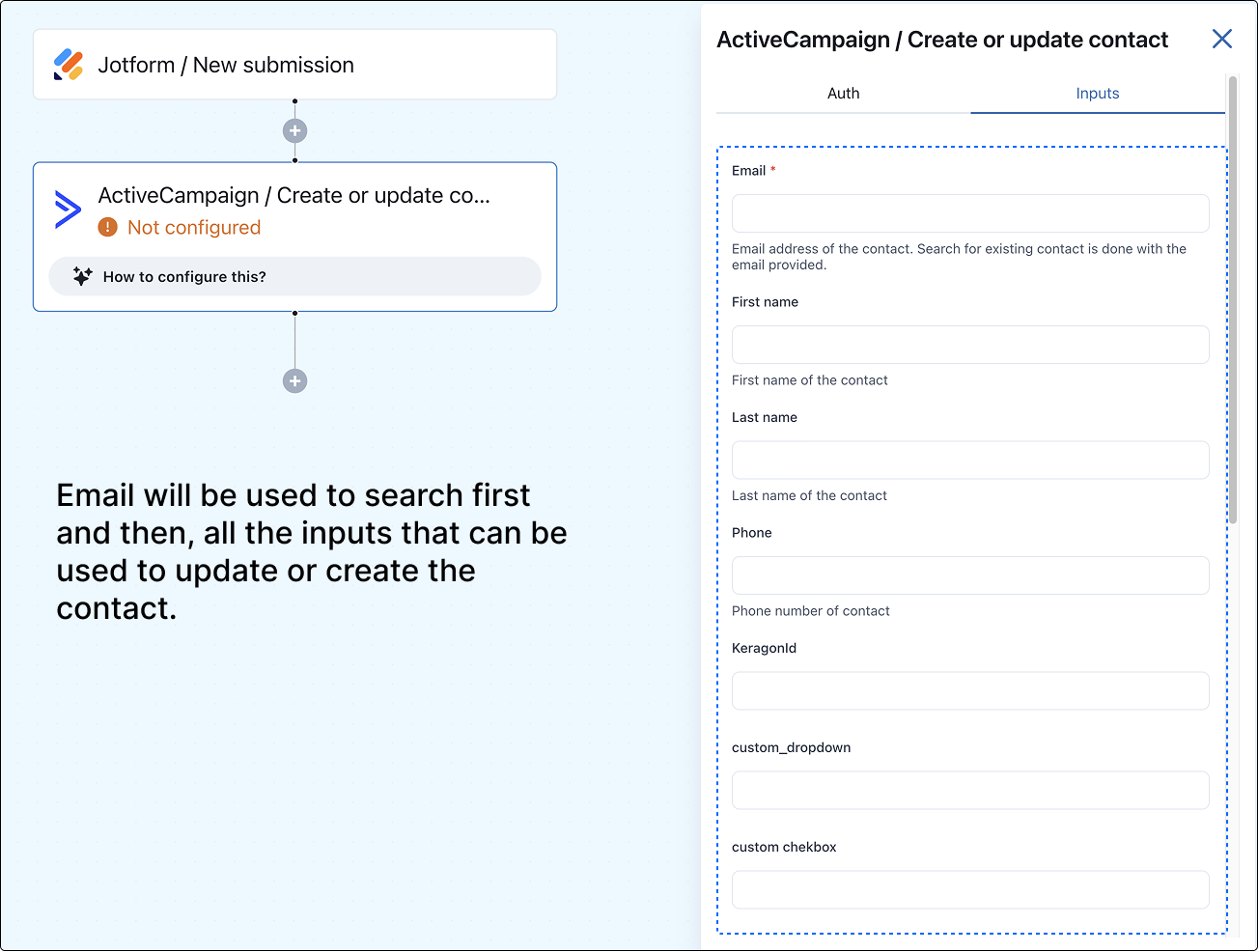
Task: Close the ActiveCampaign configuration panel
Action: coord(1222,39)
